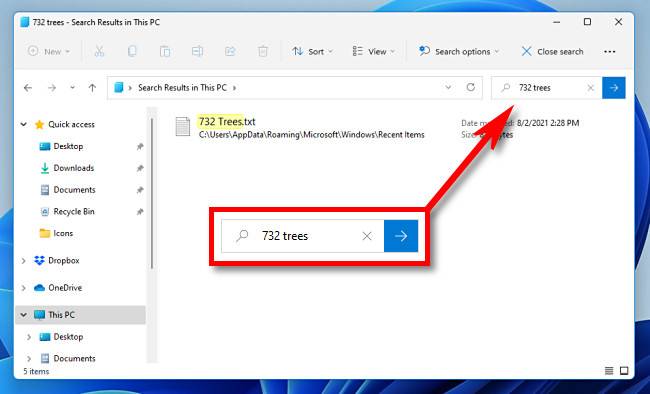
Task: Open the recent locations chevron
Action: pyautogui.click(x=73, y=88)
